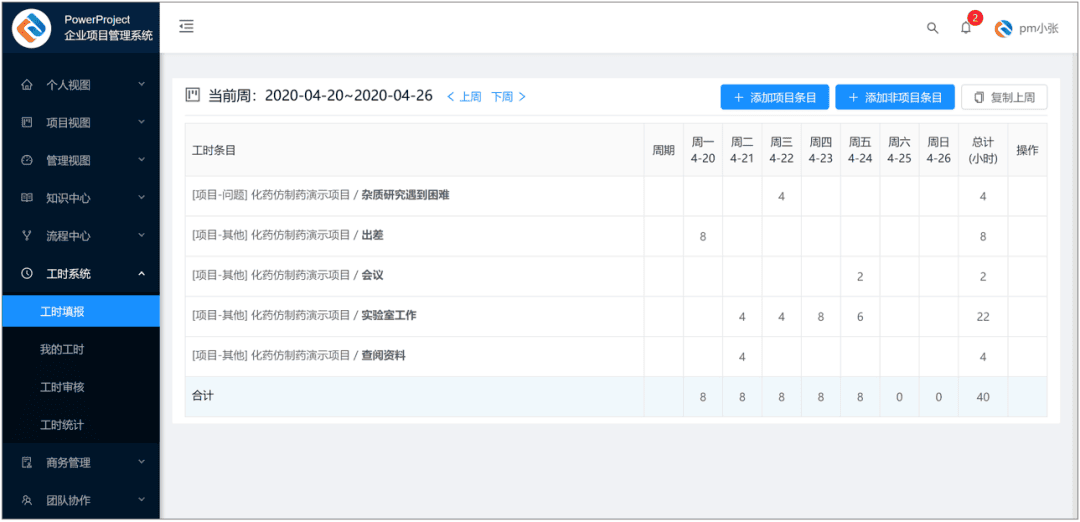Click the pm小张 user avatar
The width and height of the screenshot is (1080, 522).
1004,28
